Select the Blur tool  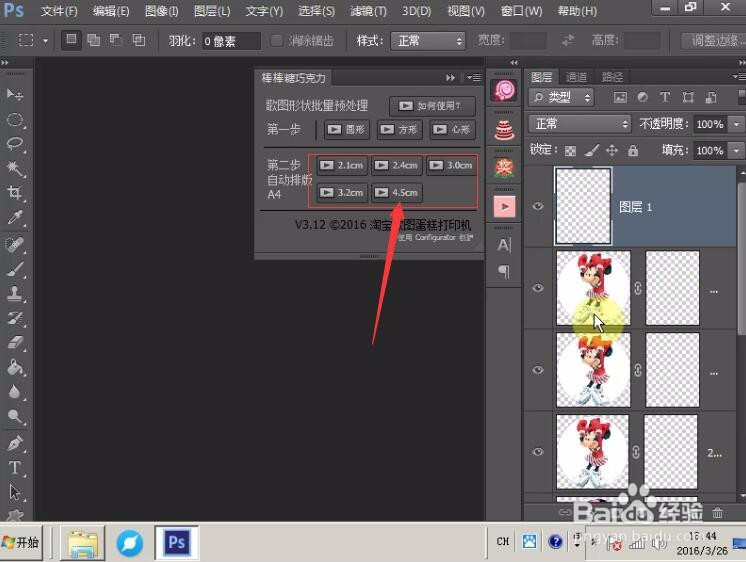tap(15, 392)
